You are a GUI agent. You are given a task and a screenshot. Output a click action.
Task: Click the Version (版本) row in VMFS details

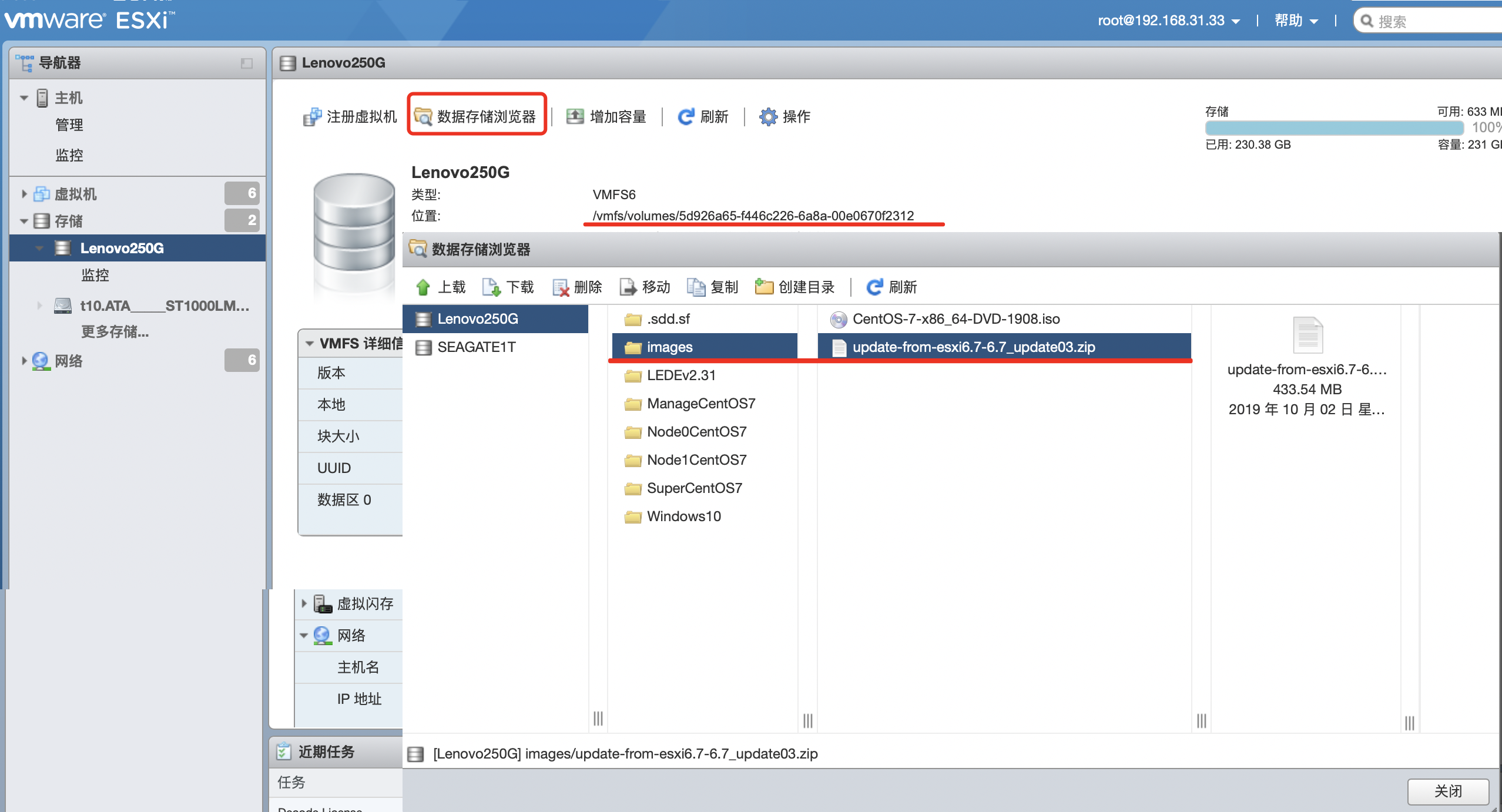[x=350, y=373]
